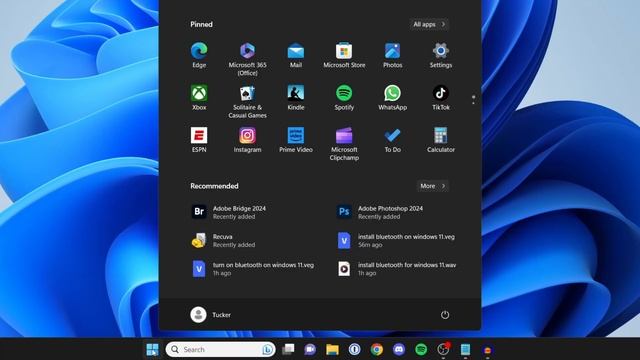Image resolution: width=640 pixels, height=360 pixels.
Task: Click the taskbar Search box
Action: click(x=220, y=349)
